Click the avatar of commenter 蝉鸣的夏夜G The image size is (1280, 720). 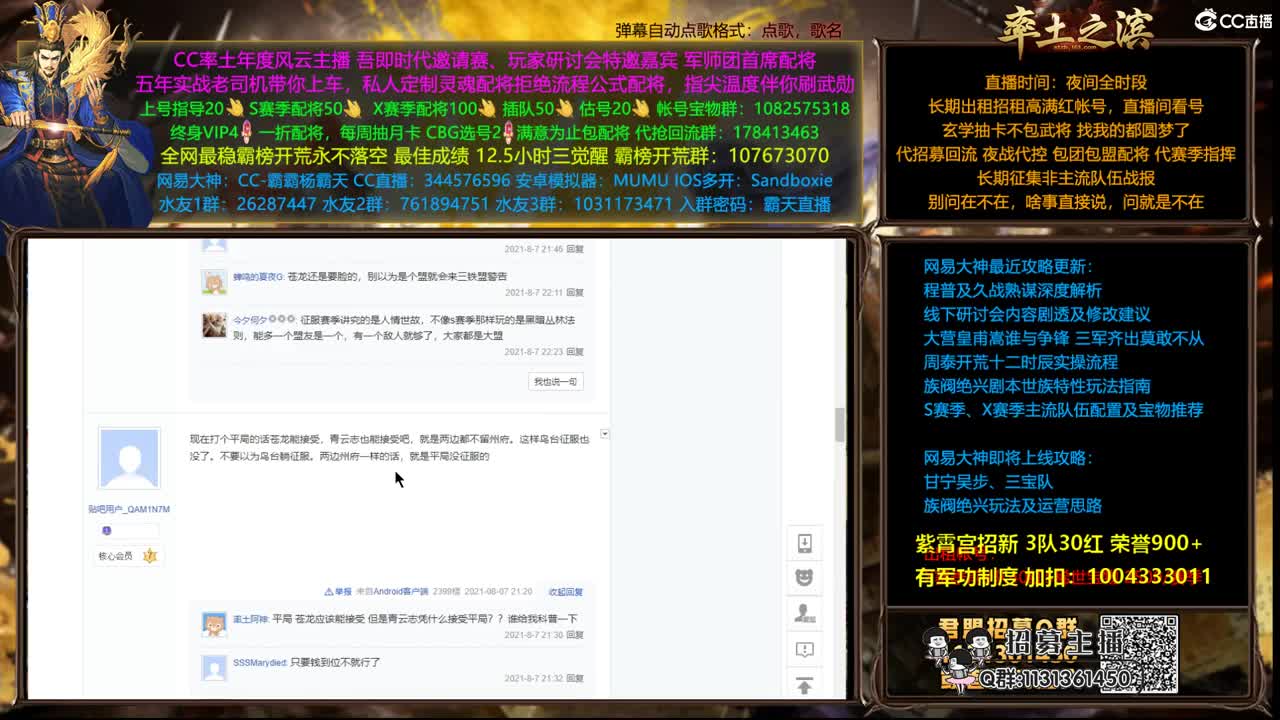point(214,282)
